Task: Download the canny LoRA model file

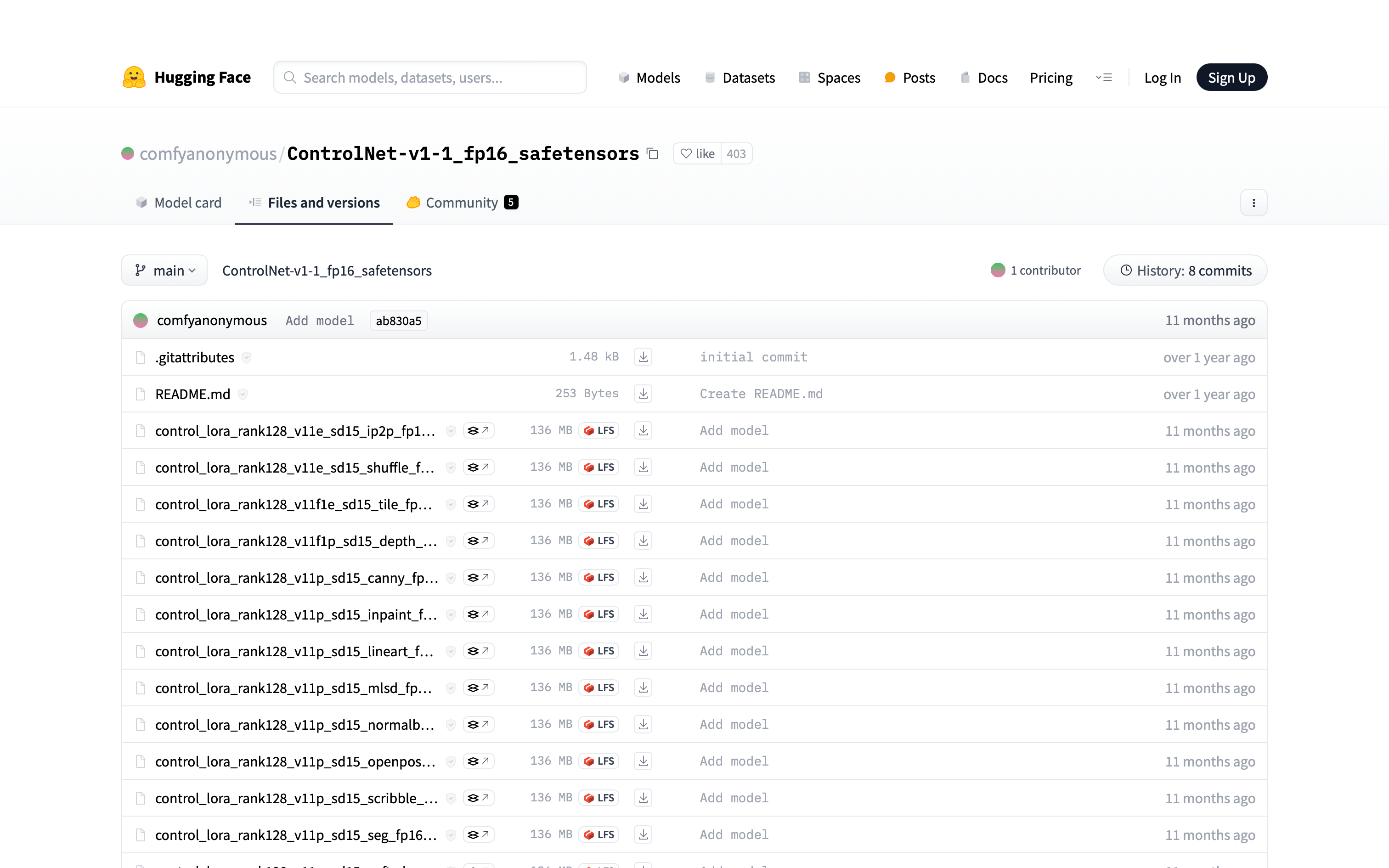Action: [643, 578]
